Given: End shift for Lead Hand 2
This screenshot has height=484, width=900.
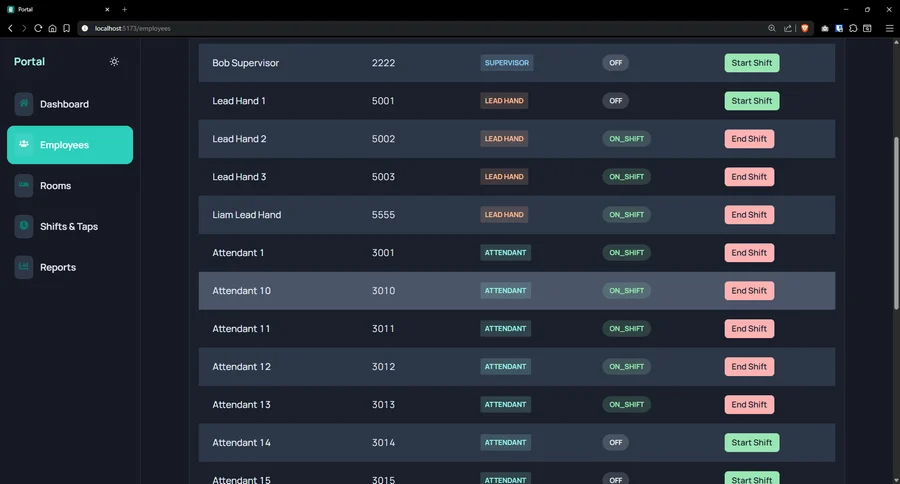Looking at the screenshot, I should tap(749, 138).
